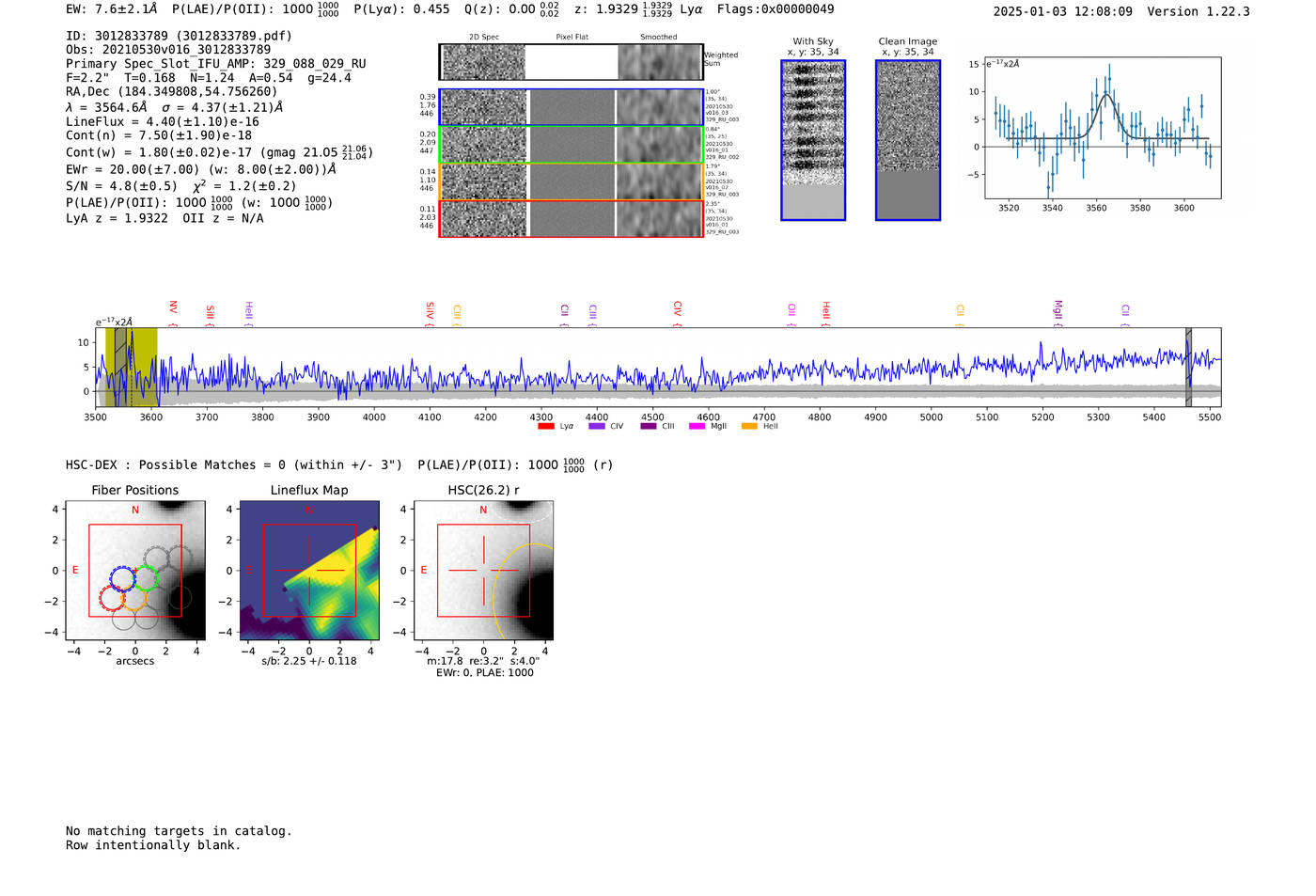Click the timestamp 2025-01-03 12:08:09
1316x896 pixels.
coord(1062,11)
